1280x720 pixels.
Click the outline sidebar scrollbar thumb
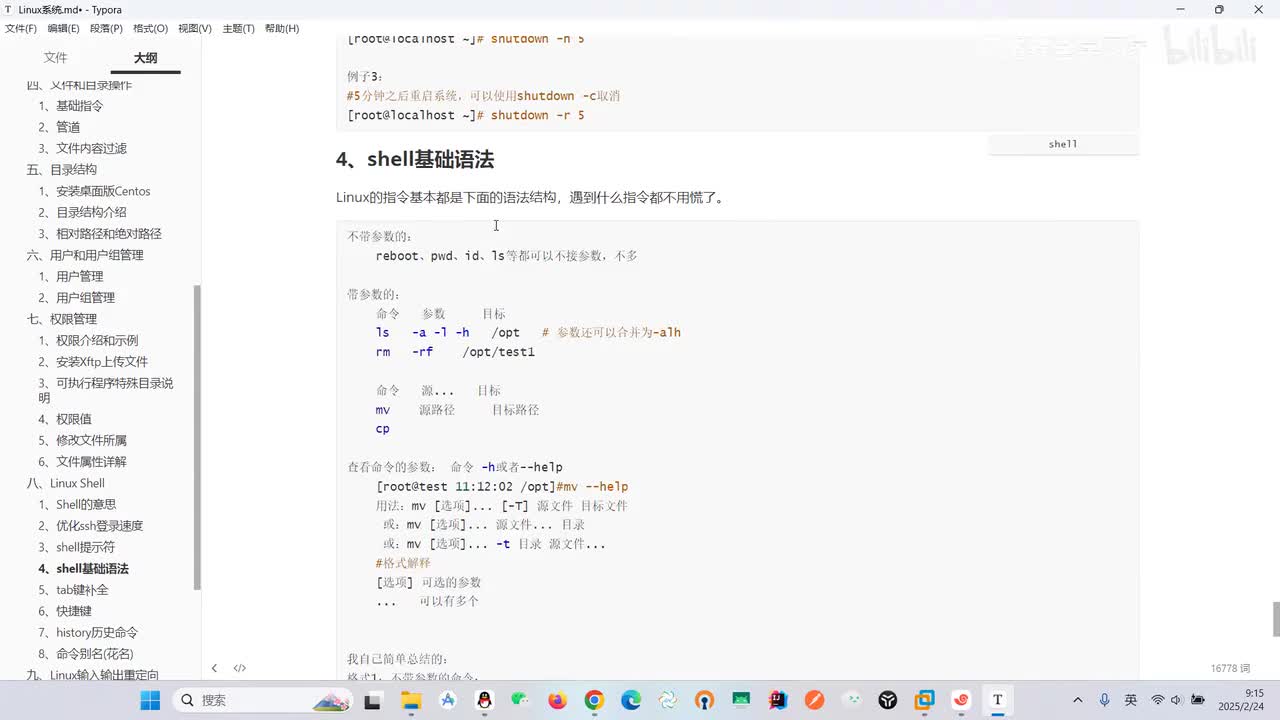197,437
